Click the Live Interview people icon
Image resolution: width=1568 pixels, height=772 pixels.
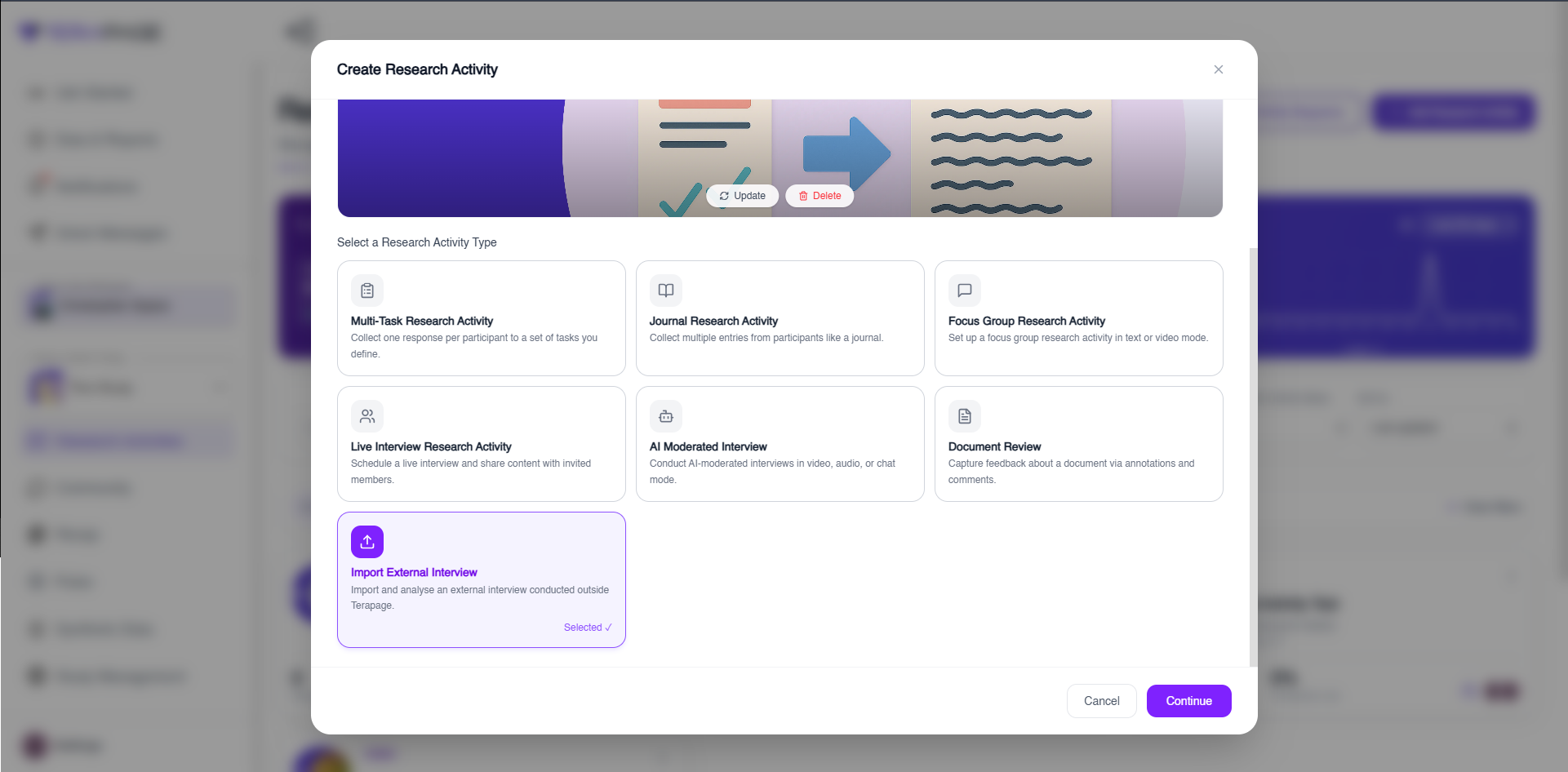[x=367, y=416]
